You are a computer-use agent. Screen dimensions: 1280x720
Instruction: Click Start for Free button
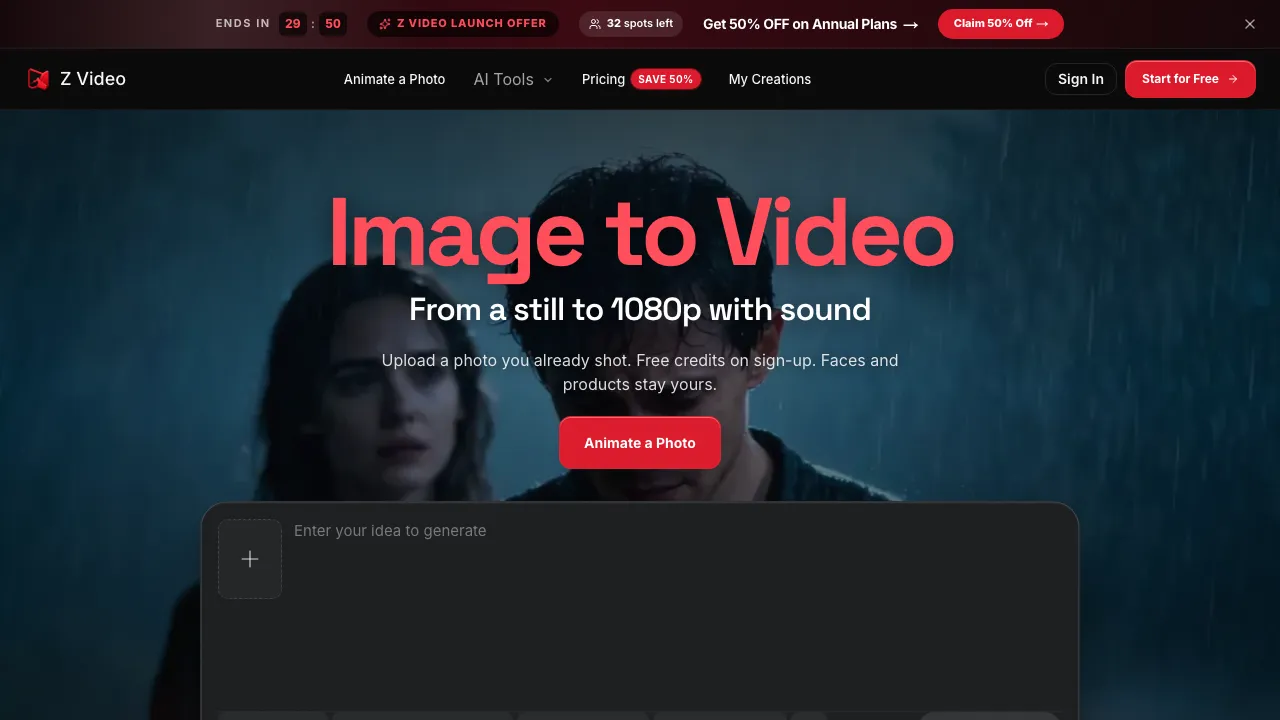(x=1190, y=79)
